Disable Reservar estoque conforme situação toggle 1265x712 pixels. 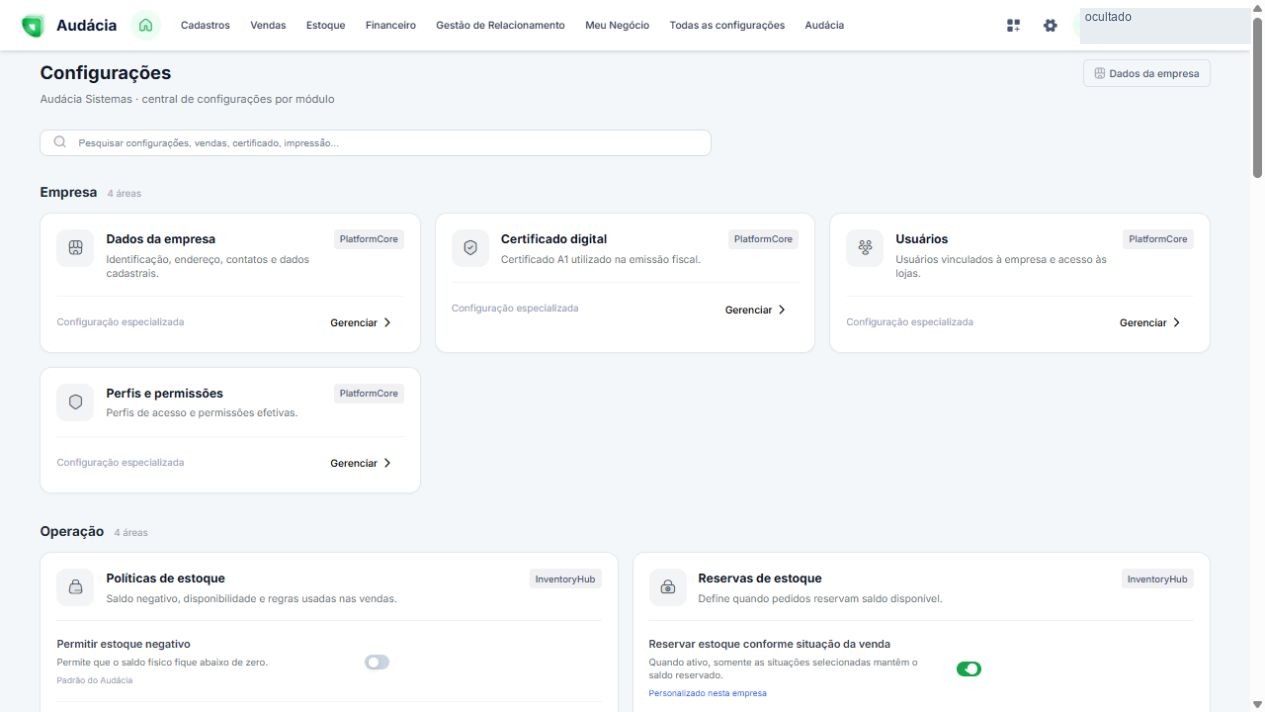point(969,669)
